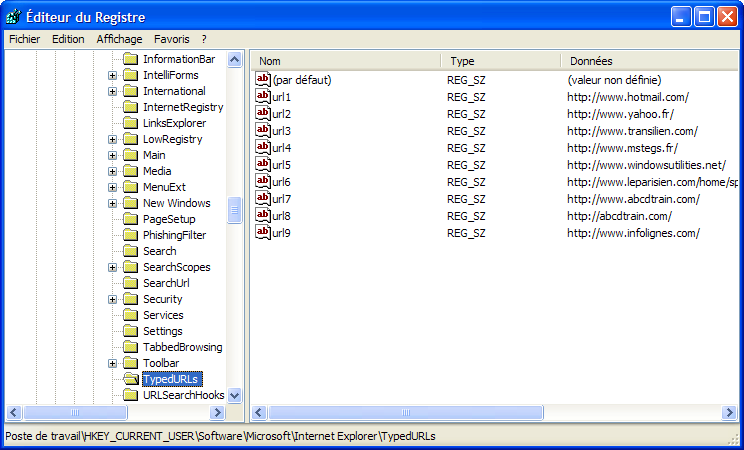This screenshot has width=744, height=450.
Task: Click the International folder icon
Action: (130, 91)
